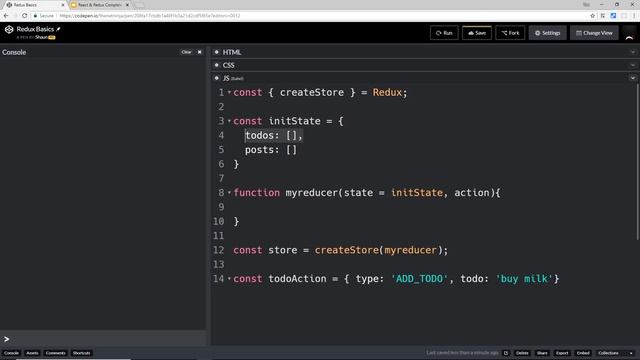The image size is (640, 360).
Task: Clear the console output
Action: 186,52
